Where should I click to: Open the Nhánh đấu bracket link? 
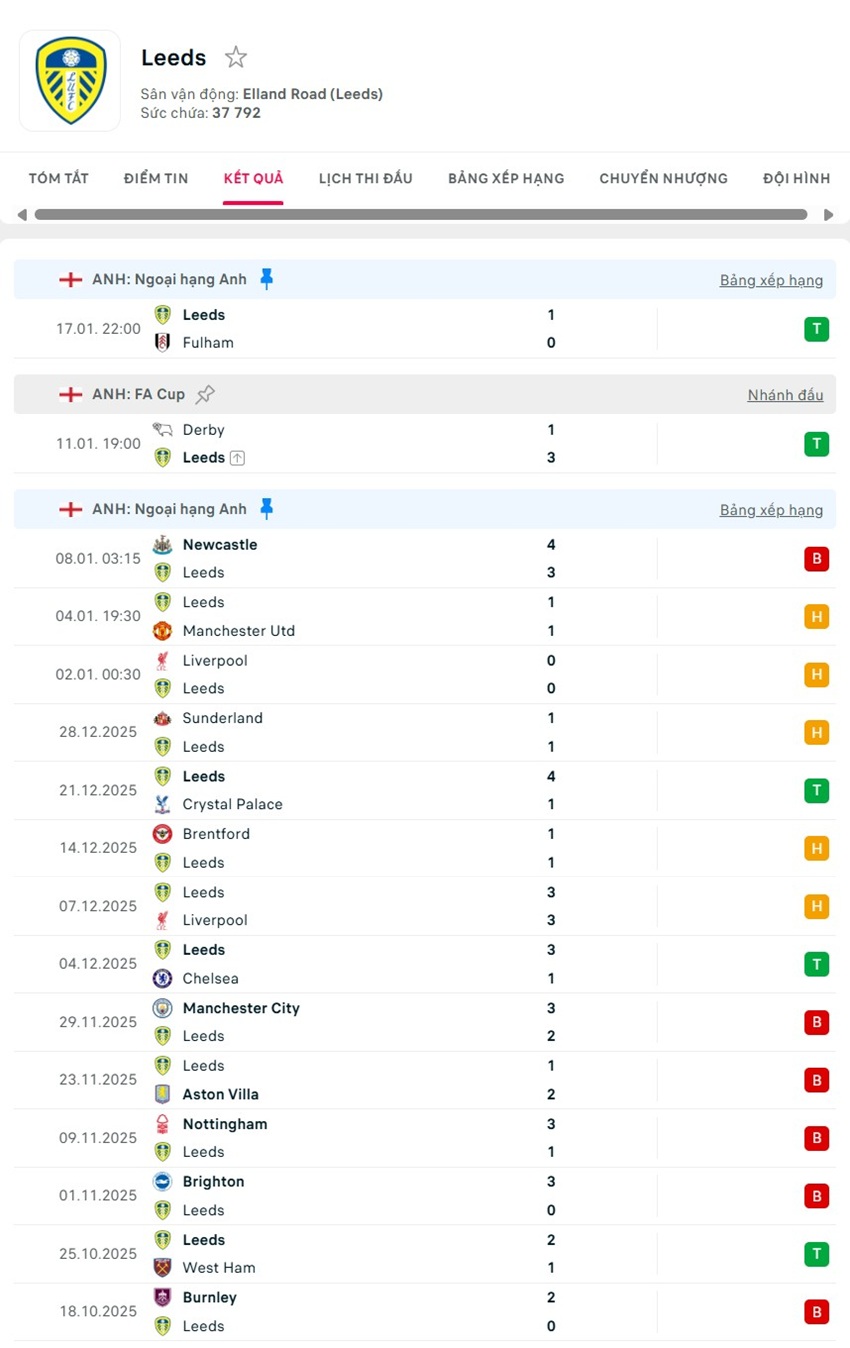coord(785,395)
